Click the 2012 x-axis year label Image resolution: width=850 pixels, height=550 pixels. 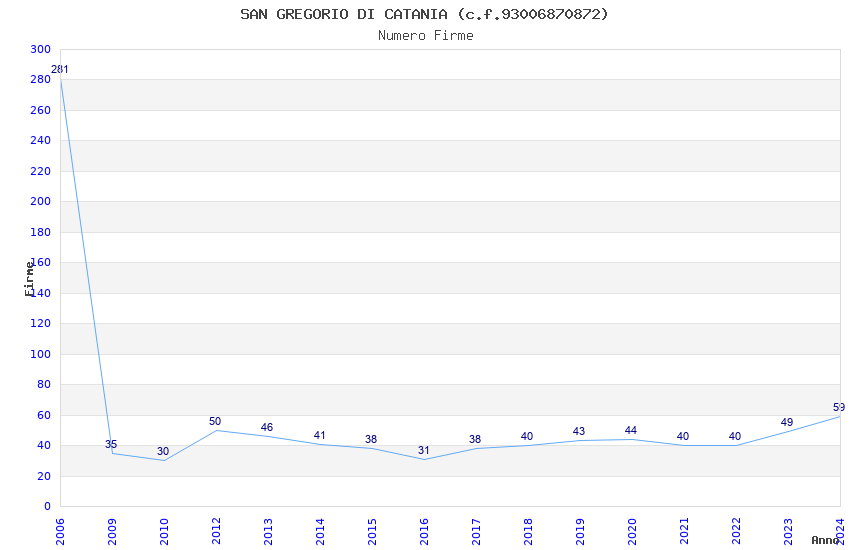[216, 532]
